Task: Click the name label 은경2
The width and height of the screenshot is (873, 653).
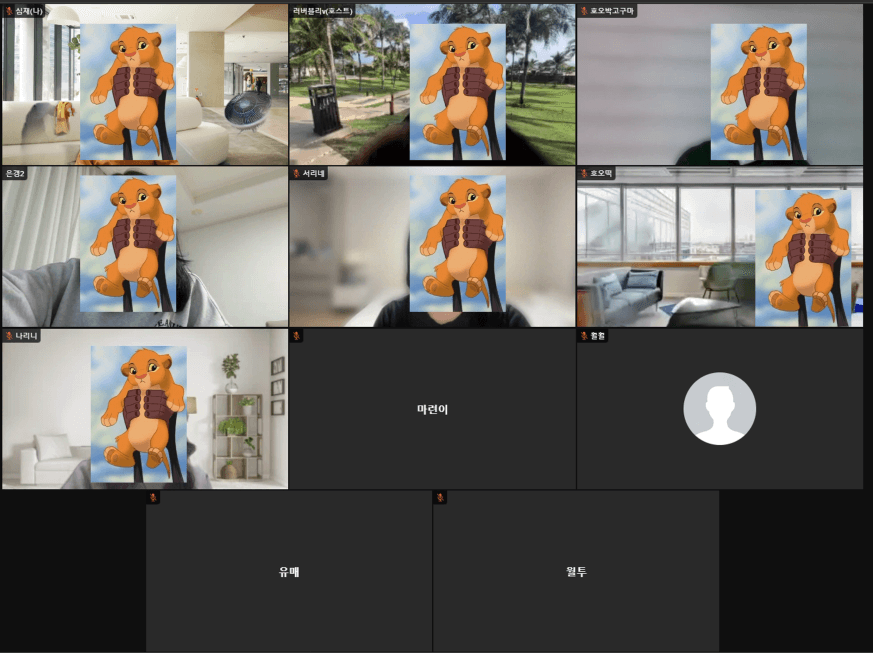Action: 15,174
